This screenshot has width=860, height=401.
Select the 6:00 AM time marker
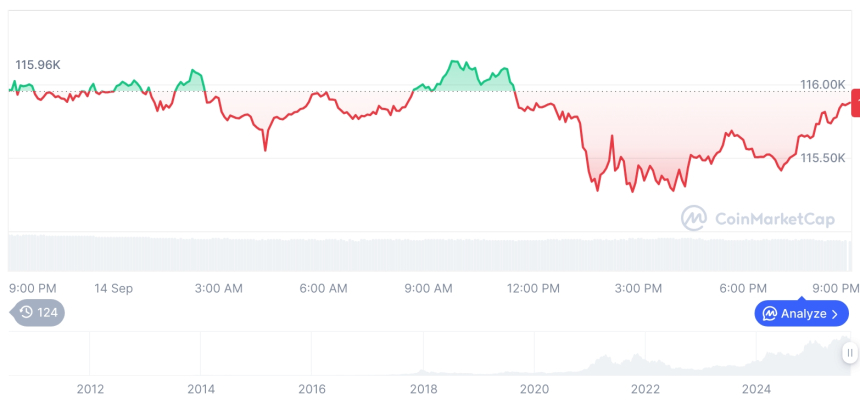point(323,288)
